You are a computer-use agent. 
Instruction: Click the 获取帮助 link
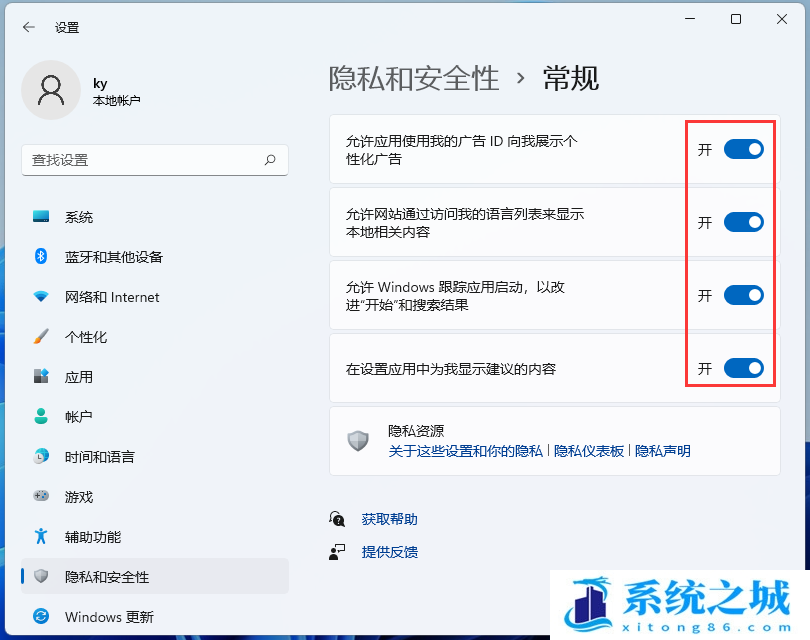[x=389, y=519]
